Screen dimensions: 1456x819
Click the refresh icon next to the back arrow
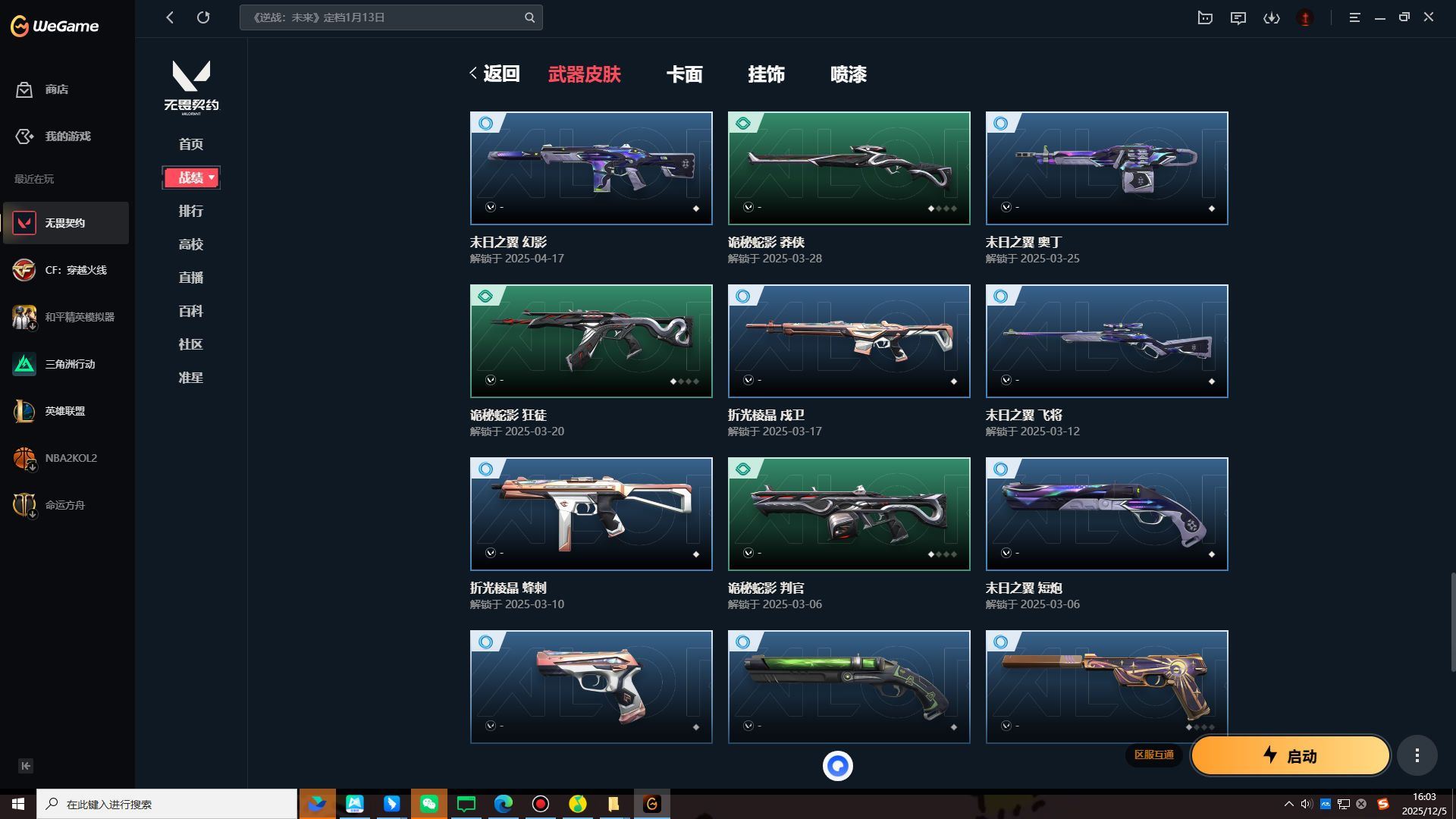tap(203, 17)
